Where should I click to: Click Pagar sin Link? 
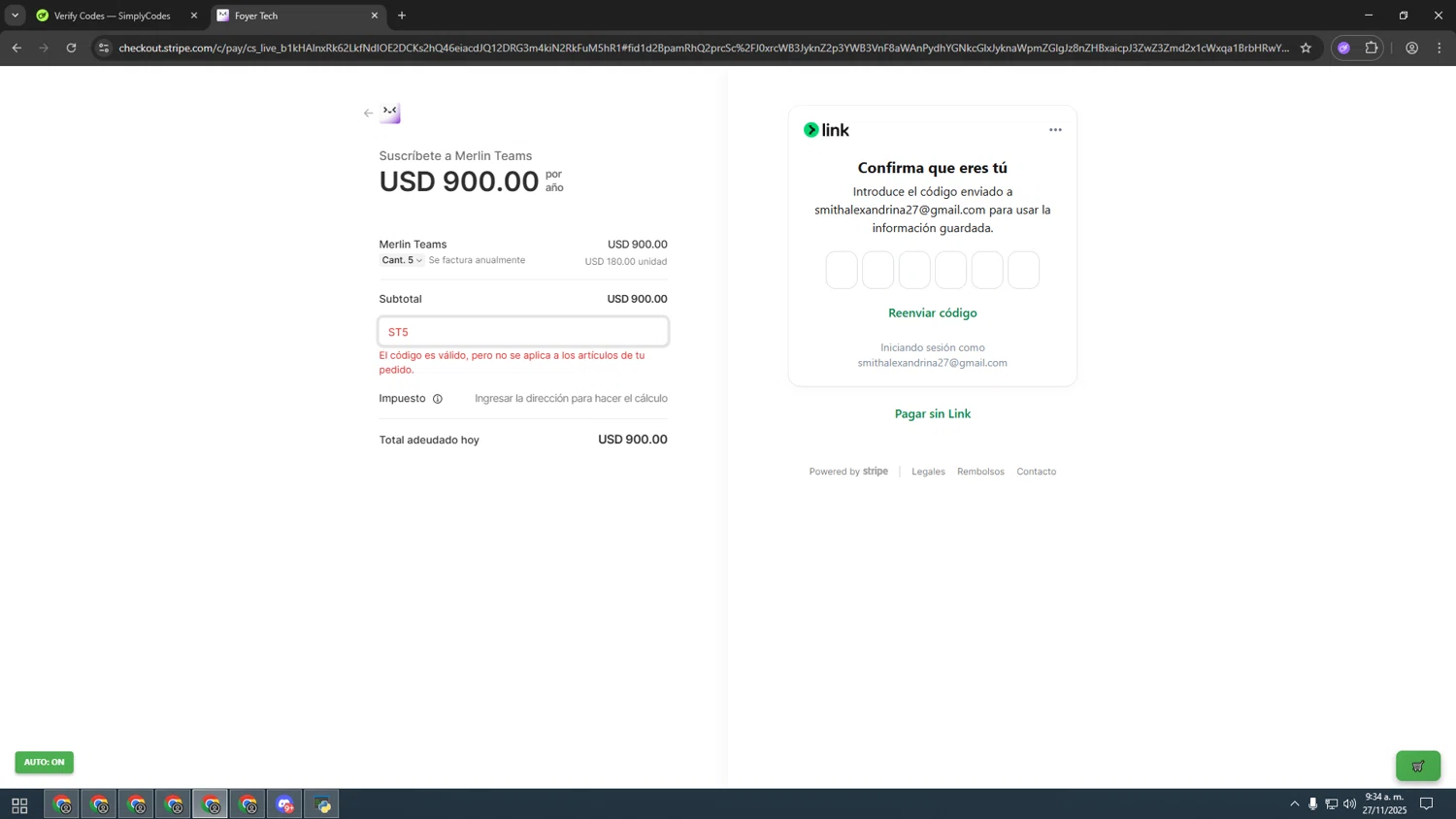click(932, 414)
